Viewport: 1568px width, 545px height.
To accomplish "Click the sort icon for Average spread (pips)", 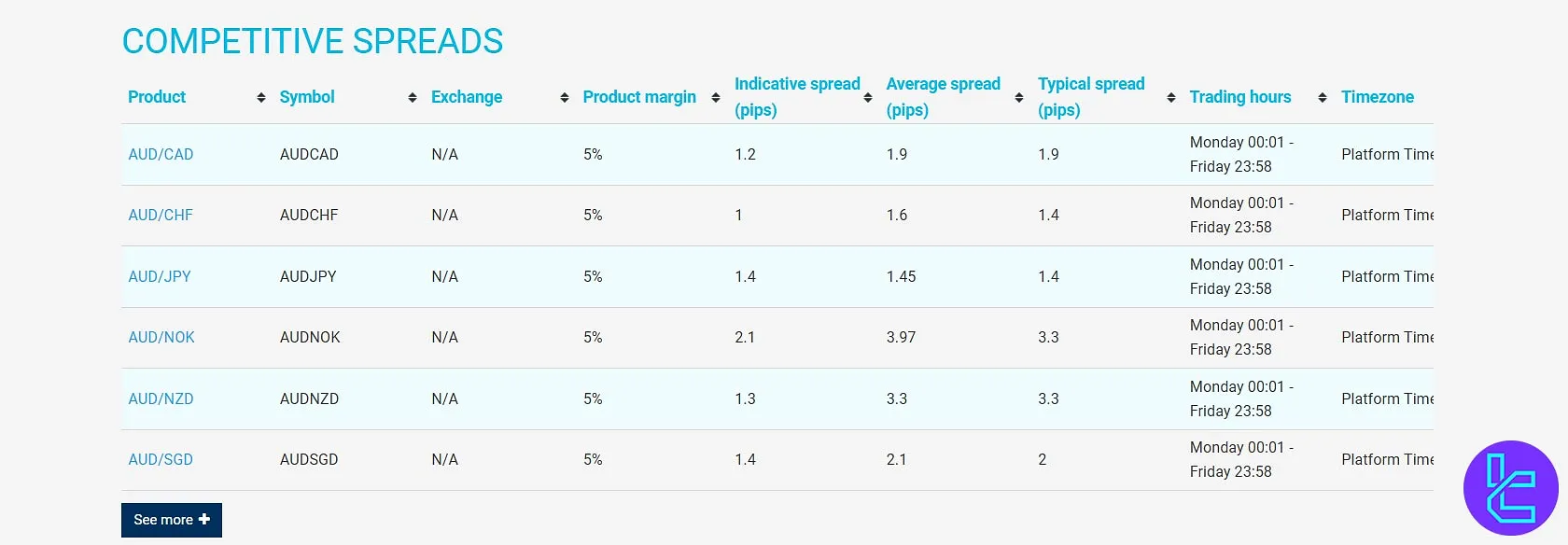I will click(x=1019, y=97).
